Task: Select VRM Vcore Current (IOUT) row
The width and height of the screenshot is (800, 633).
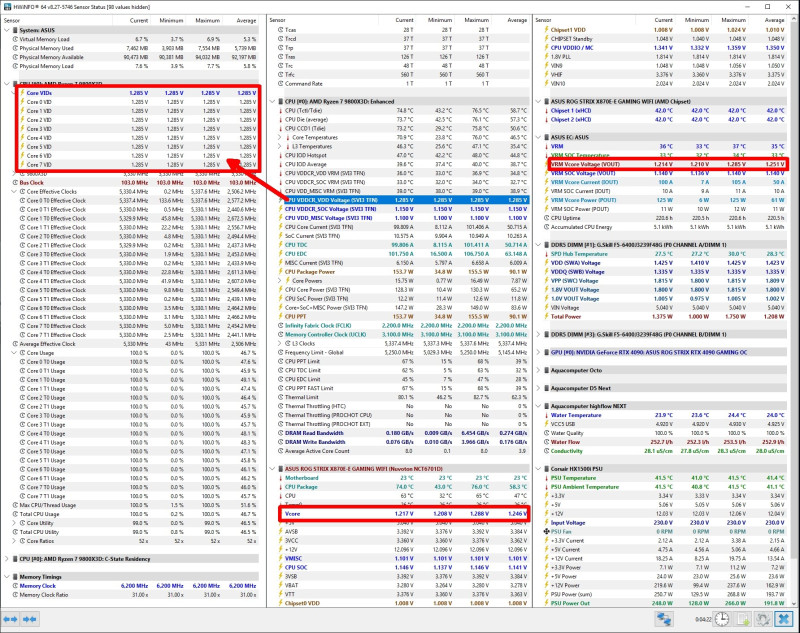Action: coord(664,182)
